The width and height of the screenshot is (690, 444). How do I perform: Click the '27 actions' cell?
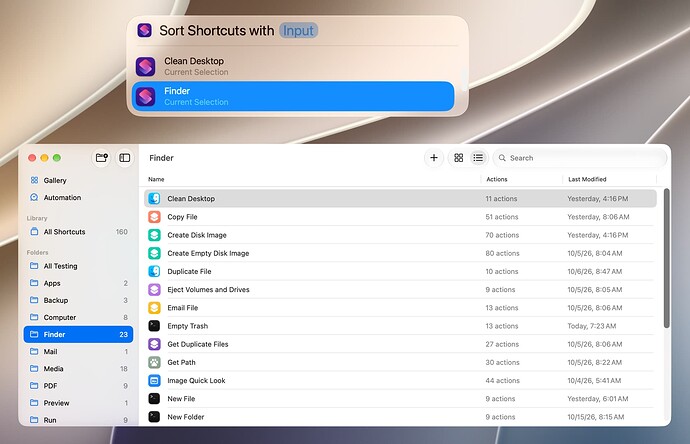502,344
